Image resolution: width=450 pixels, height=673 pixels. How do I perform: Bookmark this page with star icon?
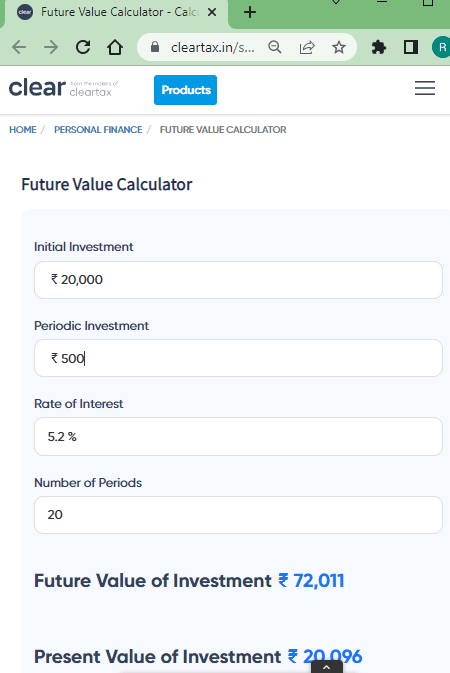coord(339,47)
